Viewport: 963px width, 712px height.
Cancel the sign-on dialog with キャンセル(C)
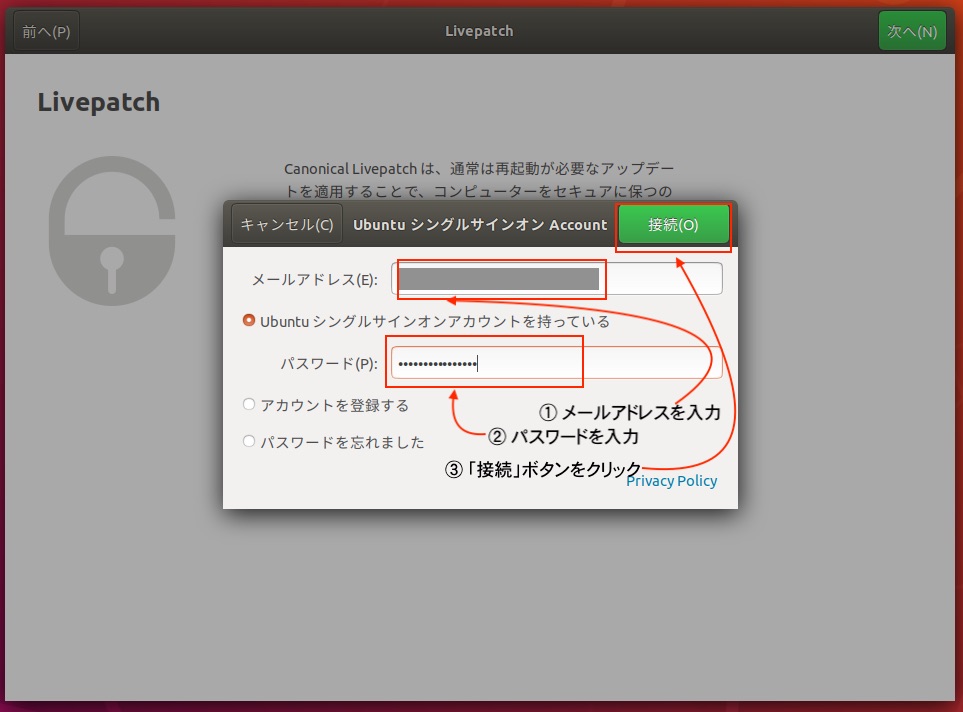click(287, 225)
